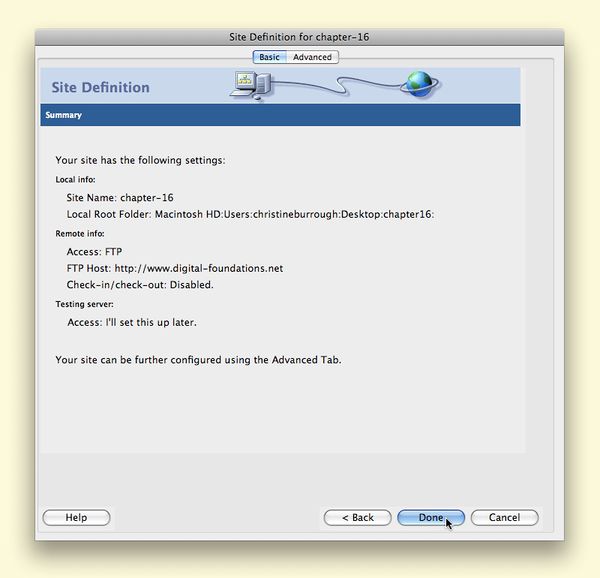Open Help for site definition
Image resolution: width=600 pixels, height=578 pixels.
[x=76, y=517]
